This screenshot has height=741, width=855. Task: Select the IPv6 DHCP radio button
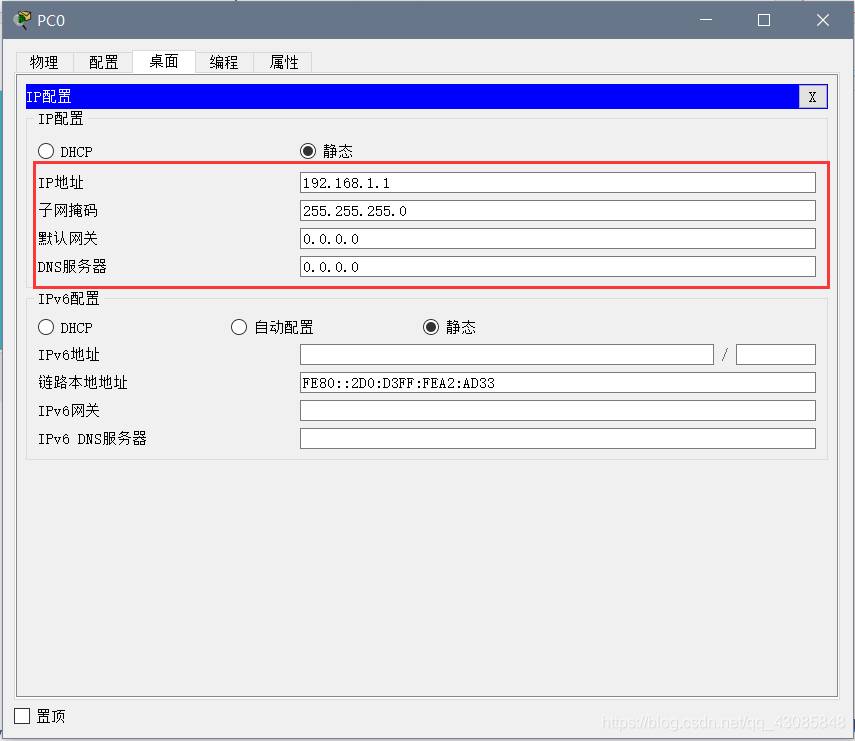(46, 327)
